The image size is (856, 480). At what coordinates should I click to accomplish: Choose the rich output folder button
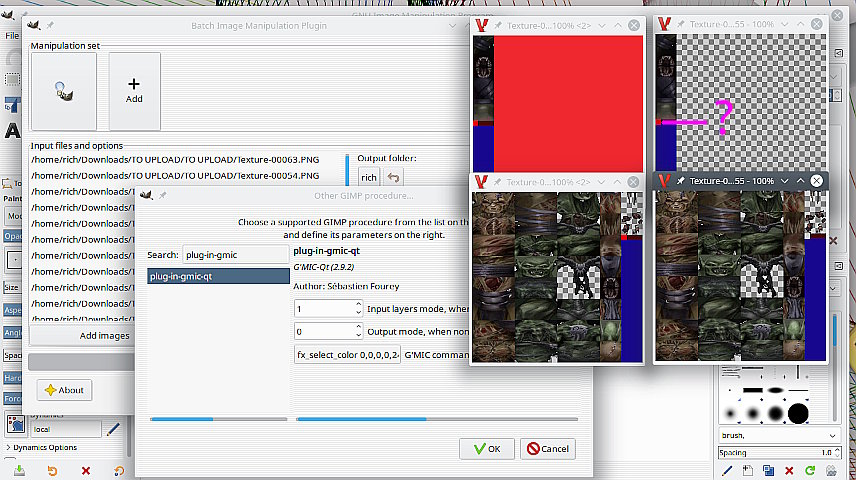(x=369, y=177)
